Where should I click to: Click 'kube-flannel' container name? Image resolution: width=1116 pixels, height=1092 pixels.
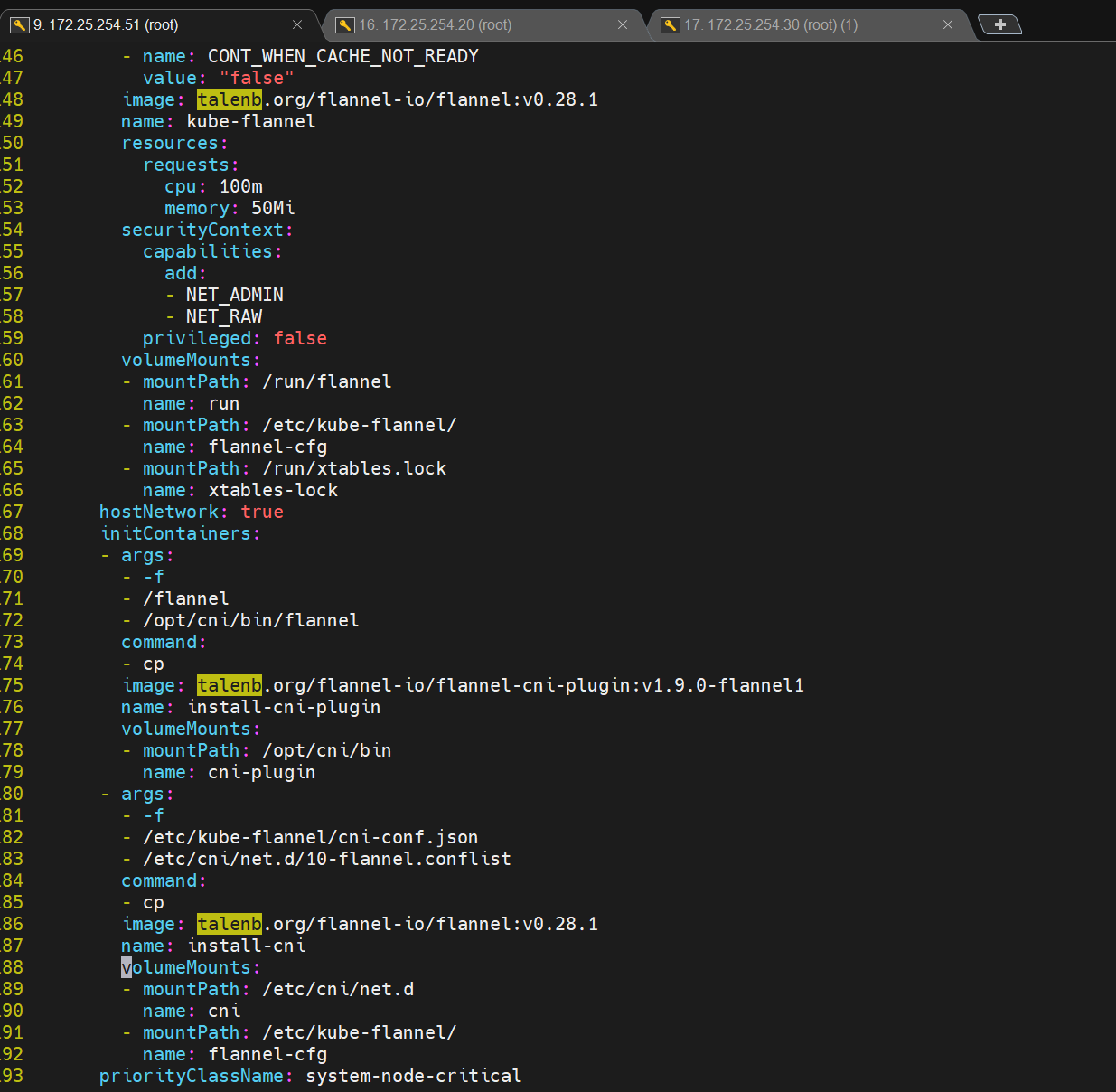(x=251, y=121)
